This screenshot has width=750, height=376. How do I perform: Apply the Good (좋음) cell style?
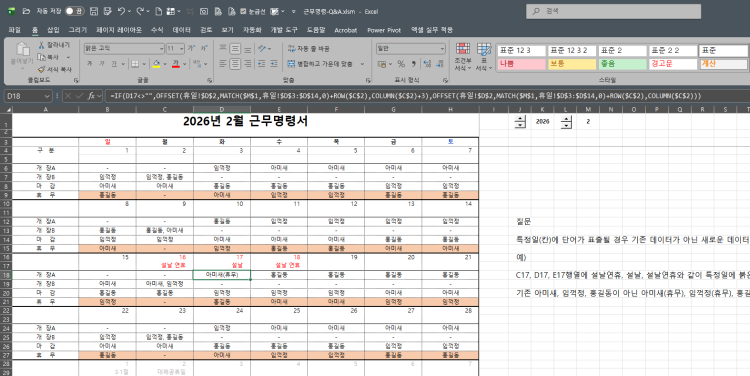622,64
